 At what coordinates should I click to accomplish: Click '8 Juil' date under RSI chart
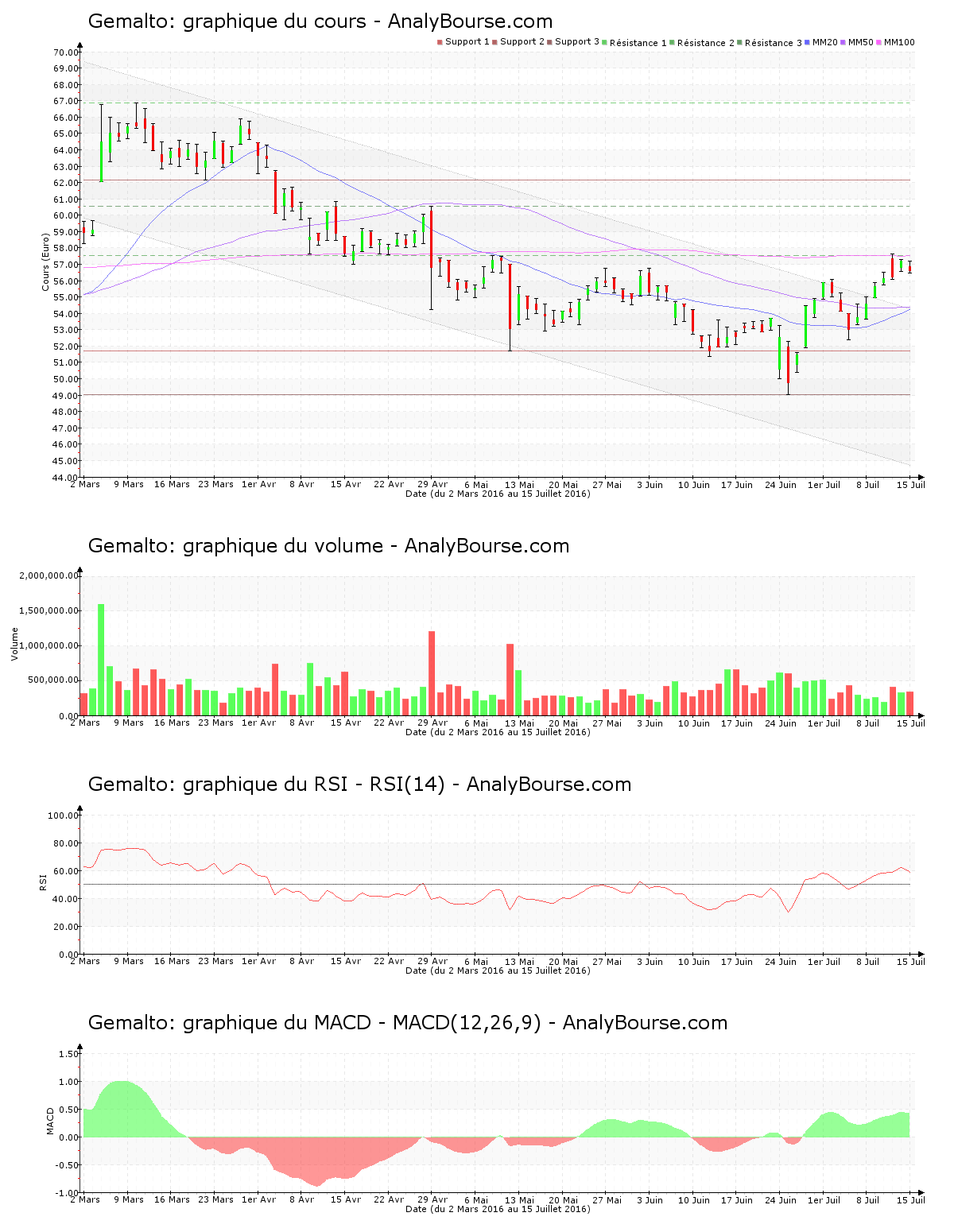[868, 961]
